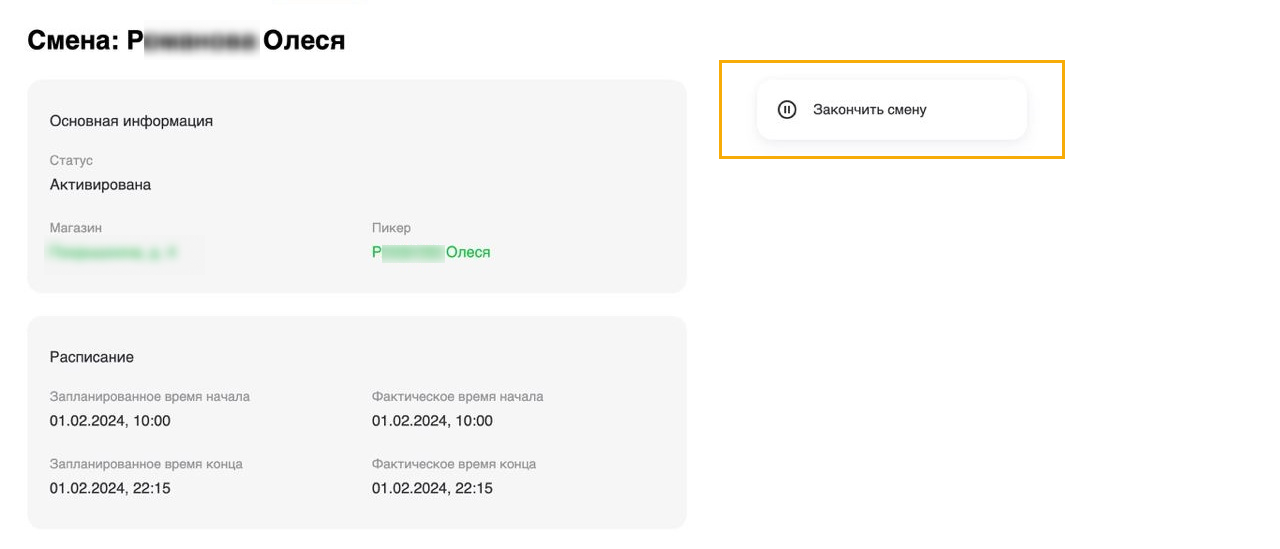
Task: Click the Основная информация section title
Action: tap(131, 121)
